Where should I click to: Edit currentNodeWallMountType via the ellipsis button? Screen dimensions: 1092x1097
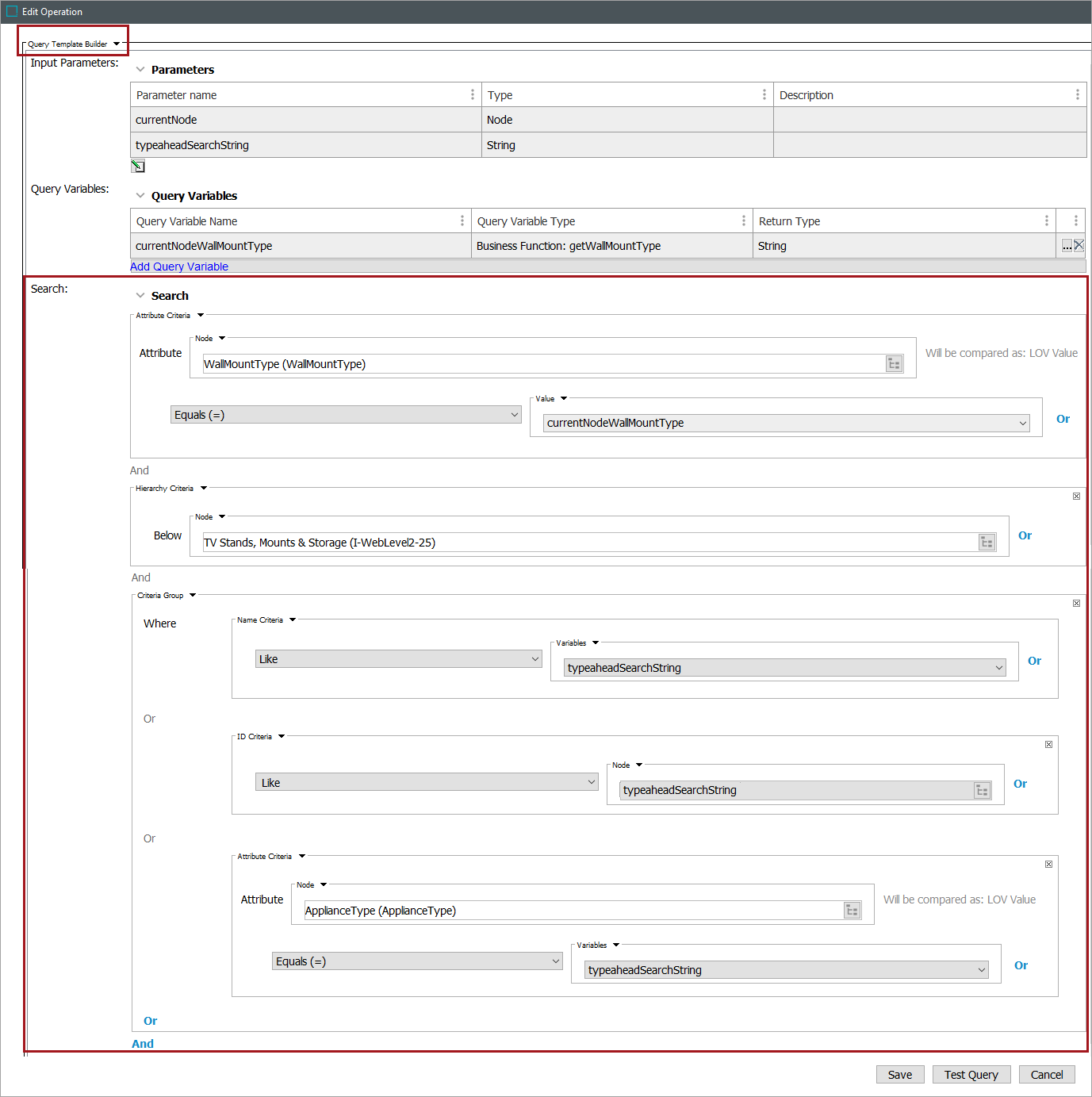[1067, 246]
